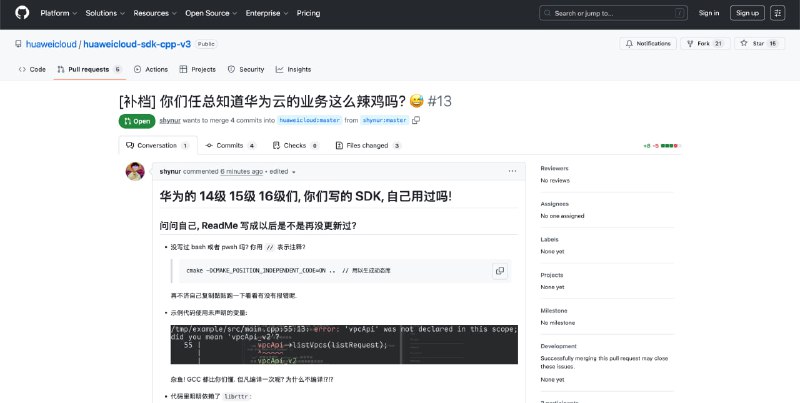Click the 'No reviews' text
The width and height of the screenshot is (800, 403).
555,181
